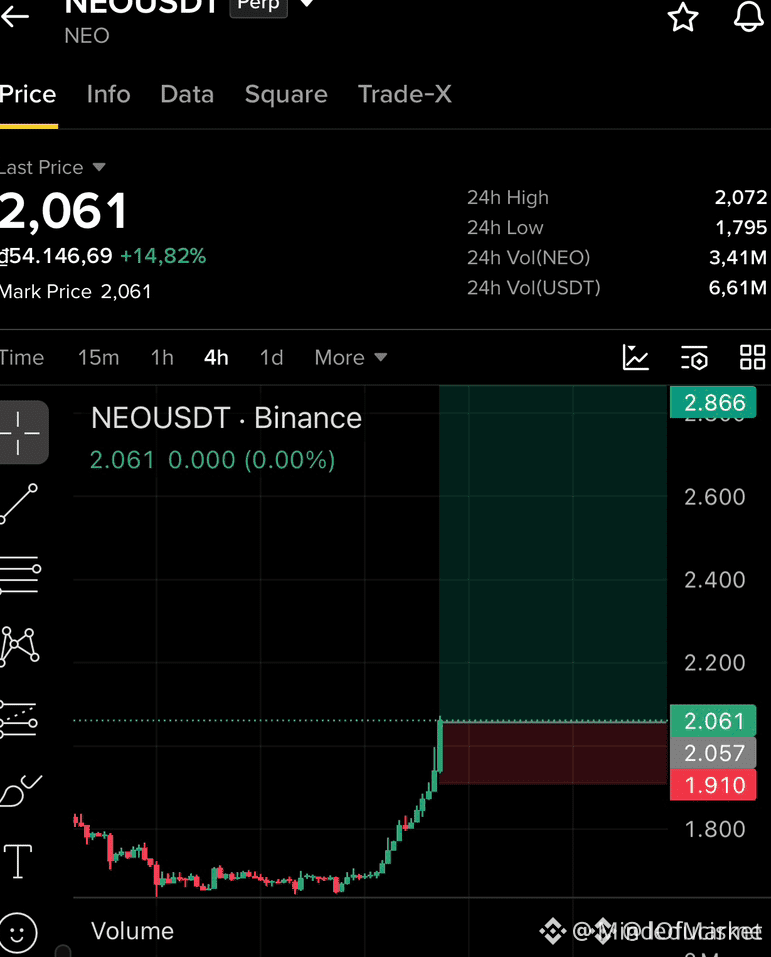Switch to the Info tab
This screenshot has width=771, height=957.
[x=109, y=95]
